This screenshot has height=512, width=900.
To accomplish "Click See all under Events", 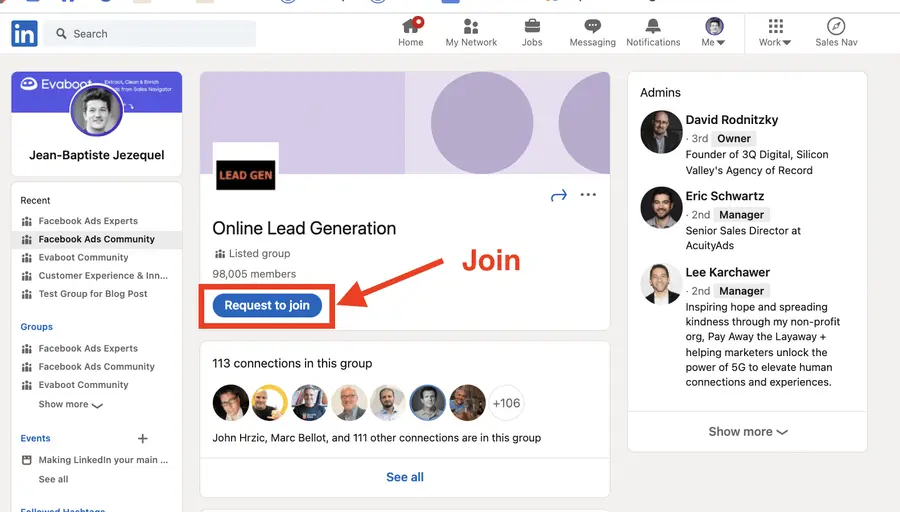I will (53, 479).
